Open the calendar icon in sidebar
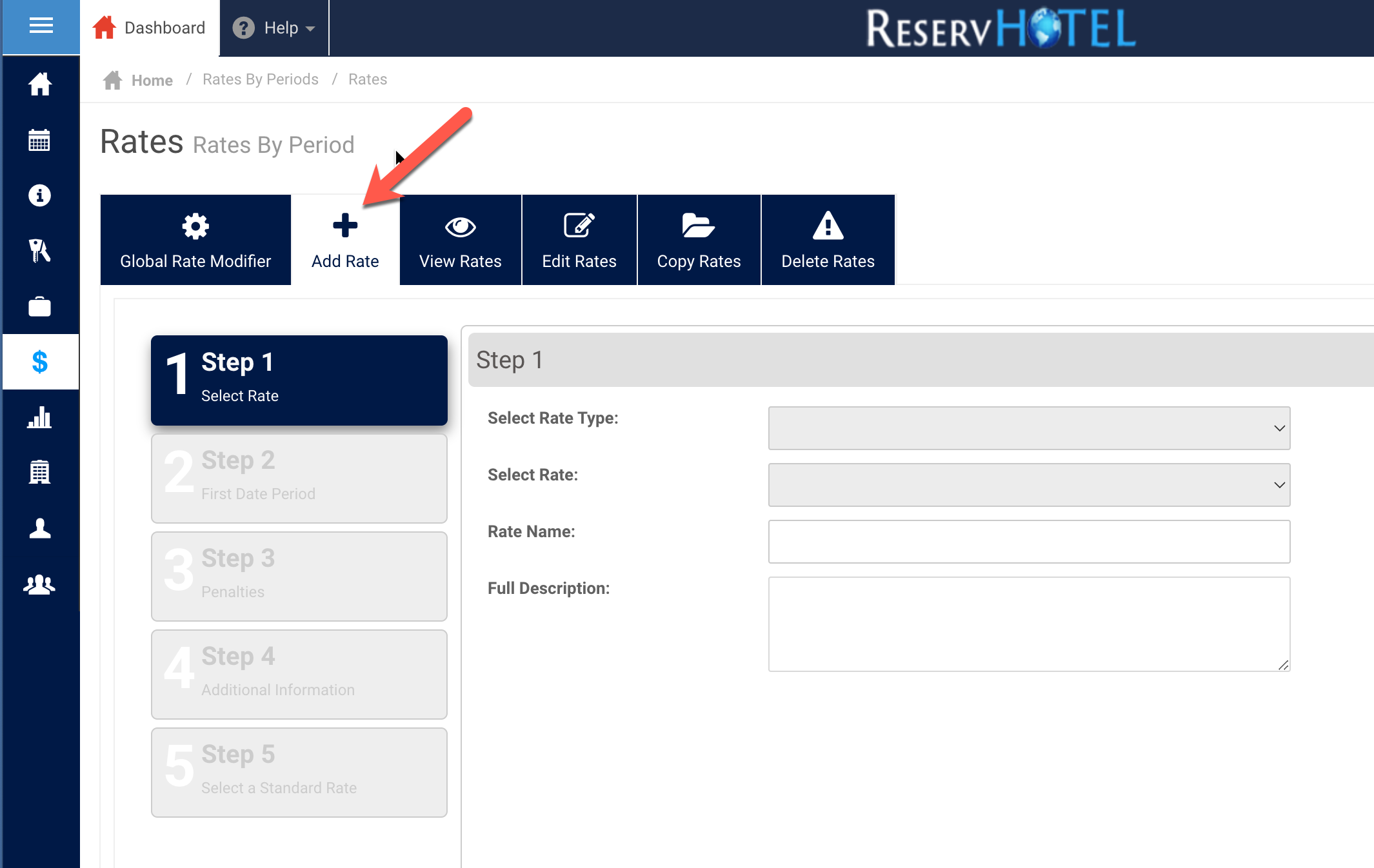 pos(40,140)
